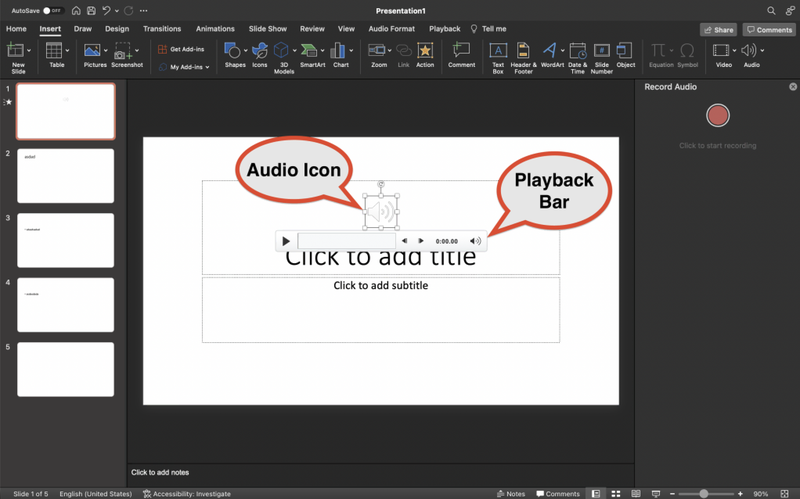Image resolution: width=800 pixels, height=499 pixels.
Task: Close the Record Audio pane
Action: click(793, 87)
